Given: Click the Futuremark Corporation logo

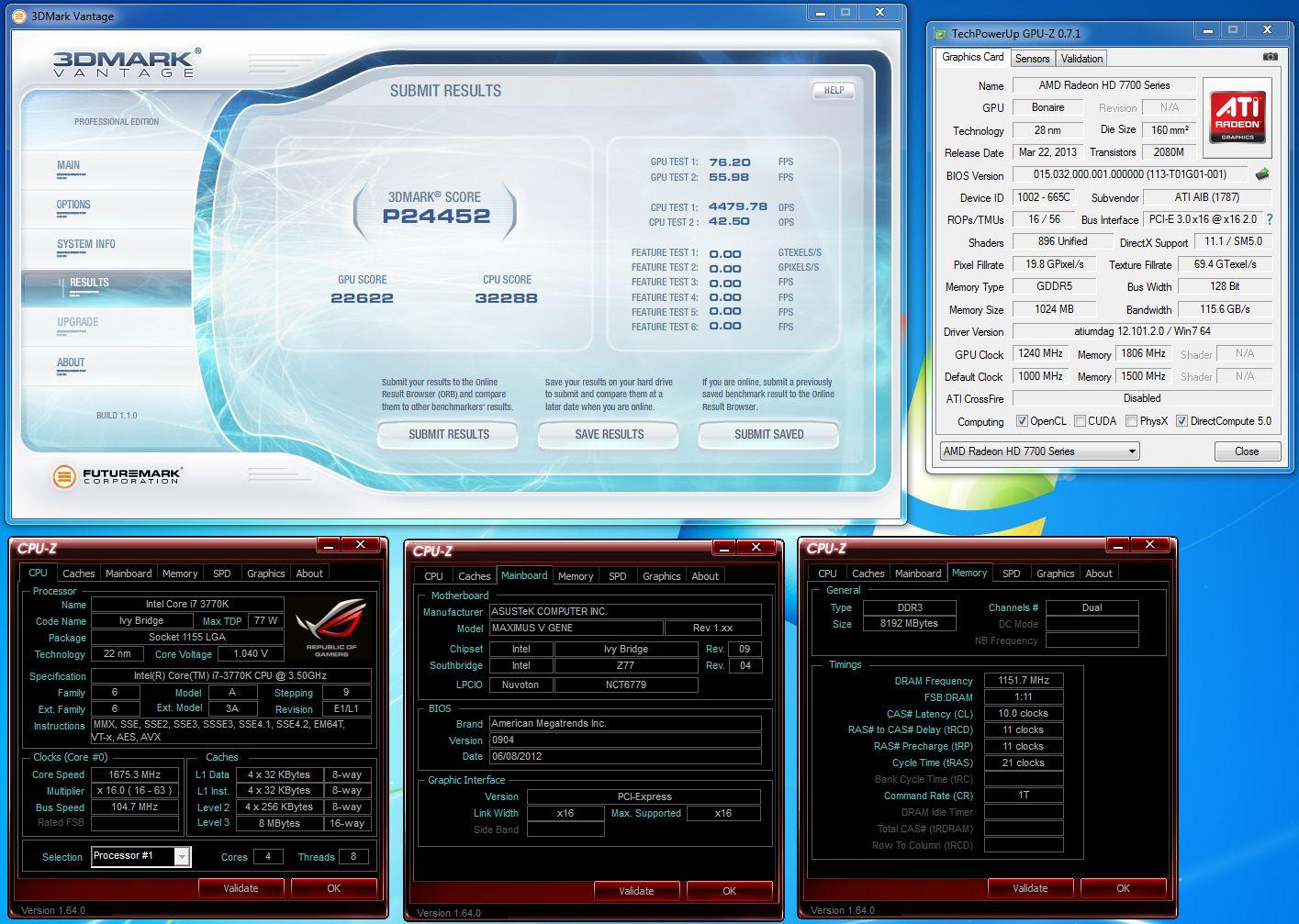Looking at the screenshot, I should pos(117,476).
